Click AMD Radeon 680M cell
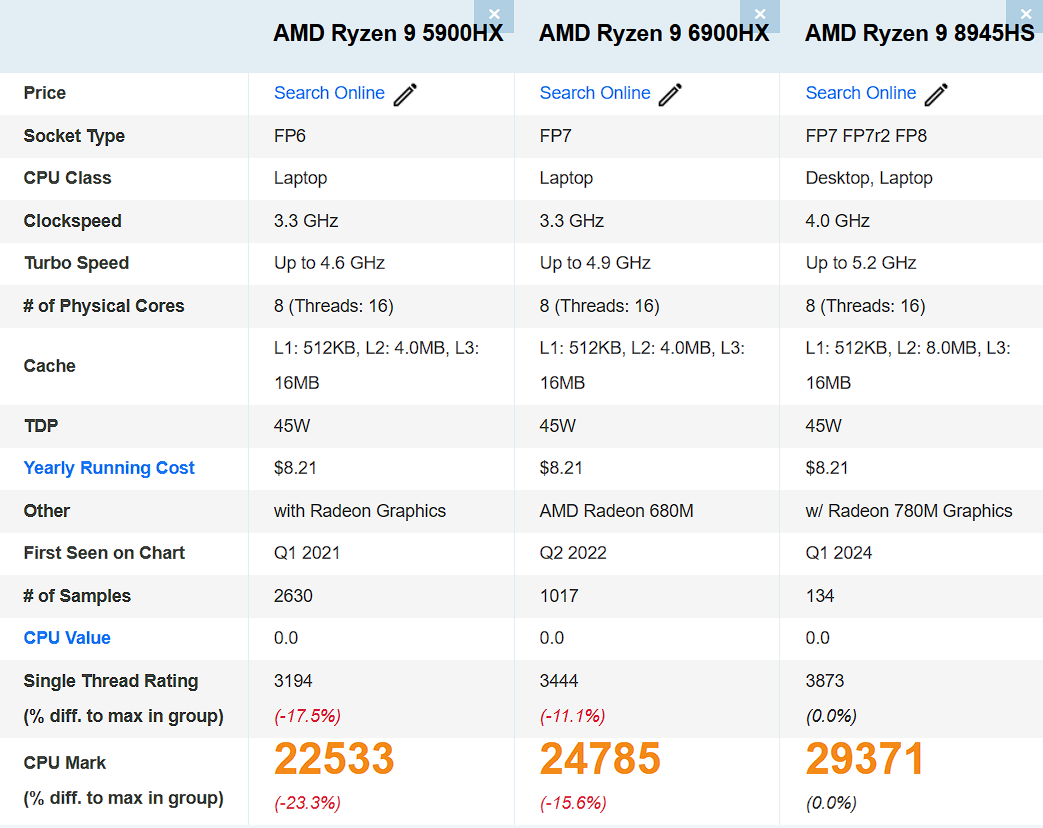Image resolution: width=1043 pixels, height=828 pixels. pos(616,511)
